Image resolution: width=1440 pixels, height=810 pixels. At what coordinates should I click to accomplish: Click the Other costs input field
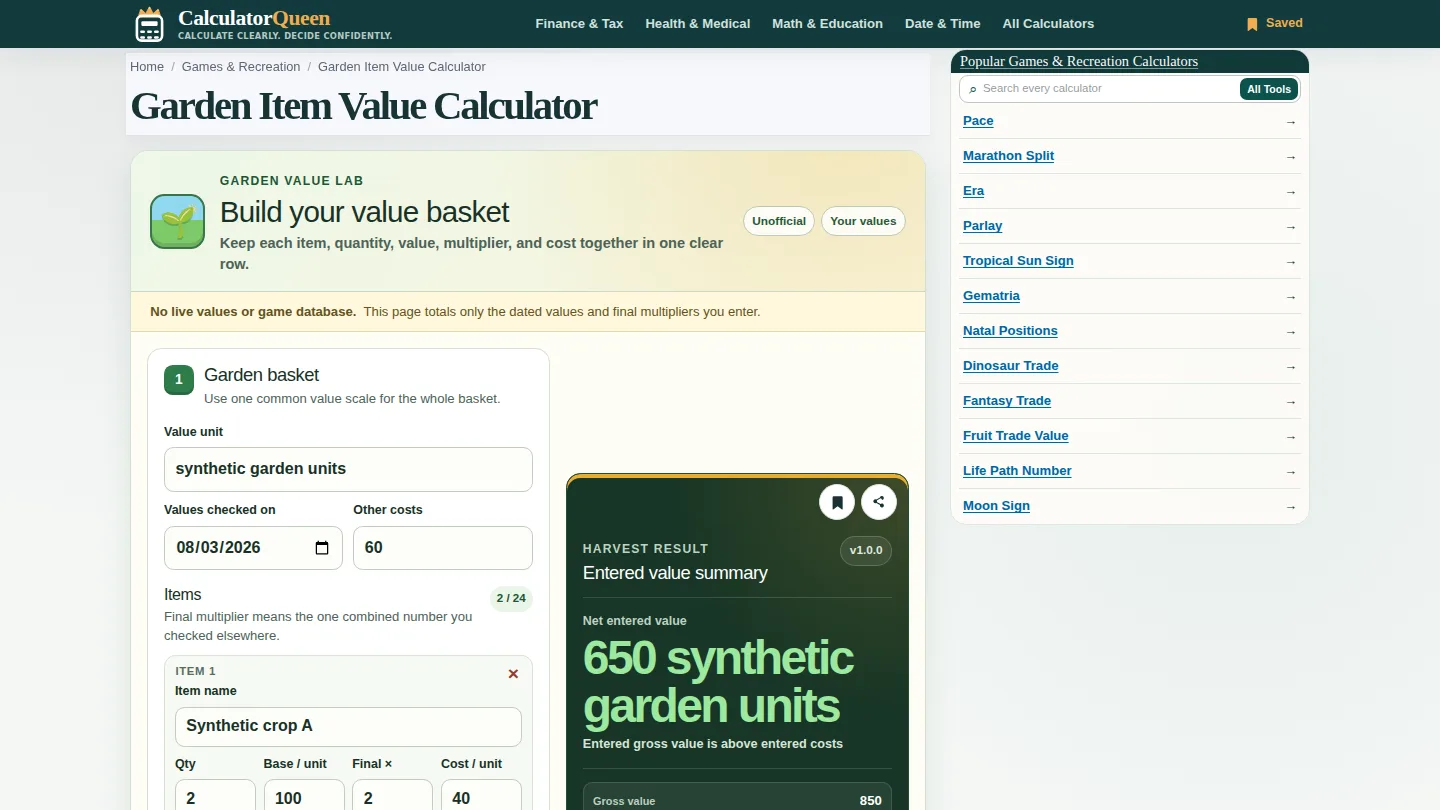(443, 548)
